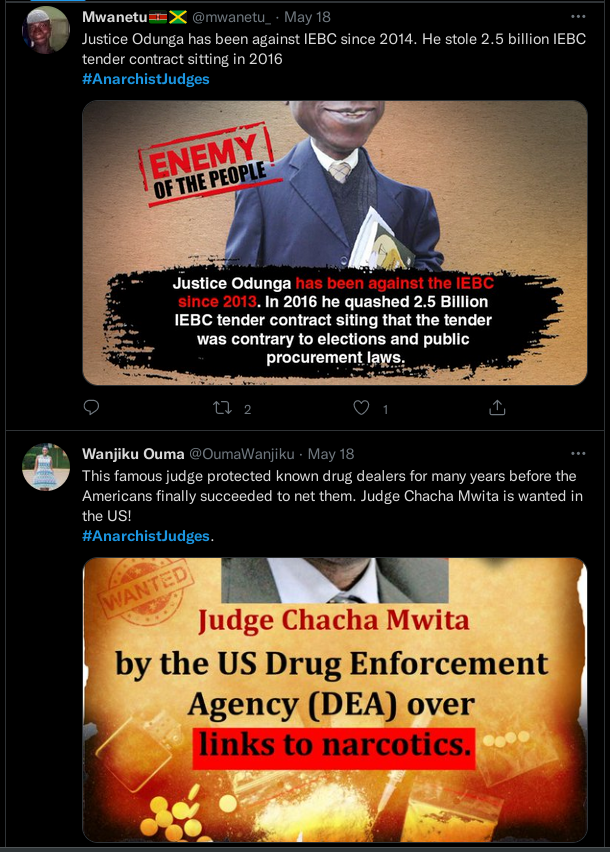The image size is (610, 852).
Task: Open the three-dot menu on Wanjiku Ouma's tweet
Action: (578, 454)
